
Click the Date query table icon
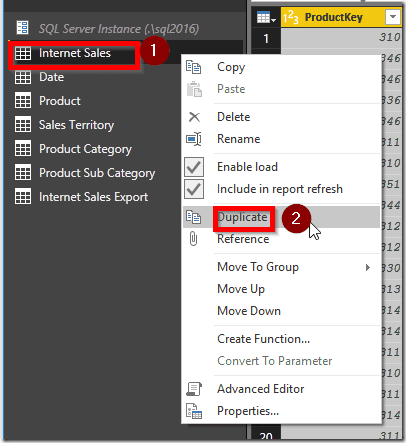tap(23, 77)
